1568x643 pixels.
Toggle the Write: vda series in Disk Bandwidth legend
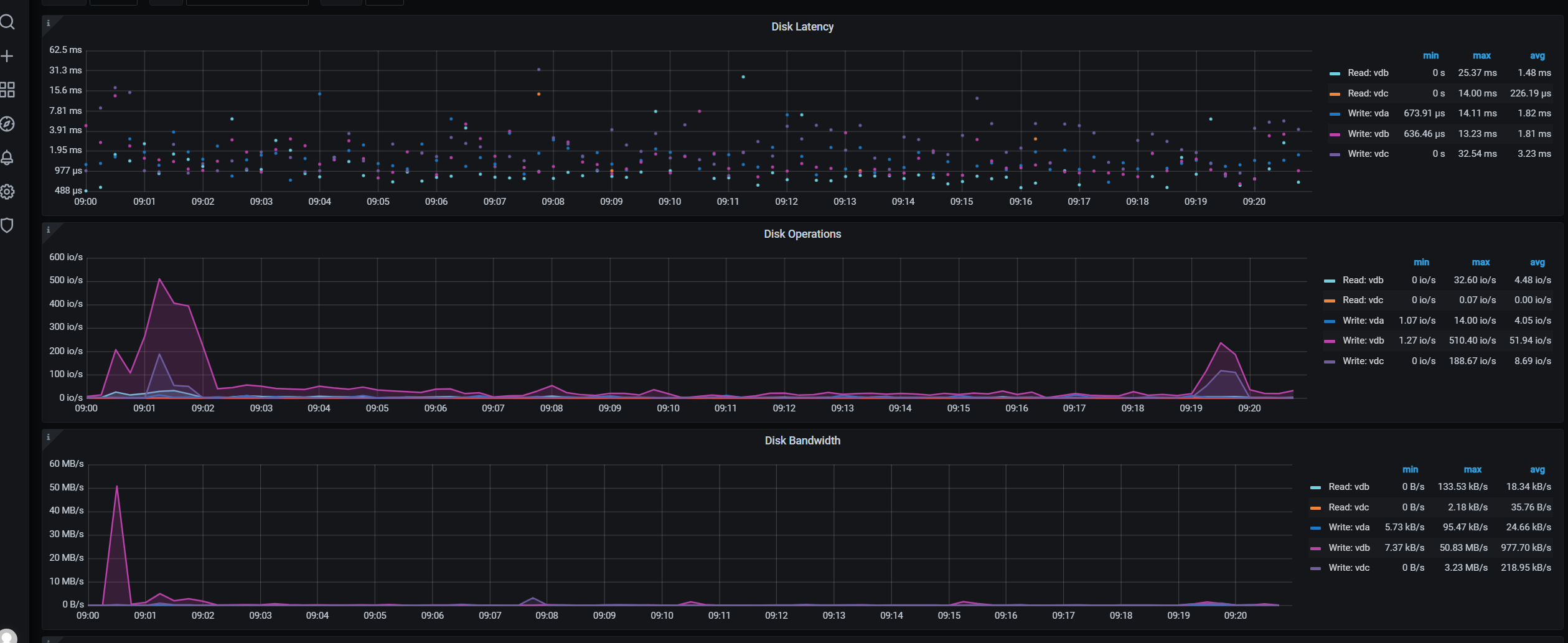[x=1348, y=527]
